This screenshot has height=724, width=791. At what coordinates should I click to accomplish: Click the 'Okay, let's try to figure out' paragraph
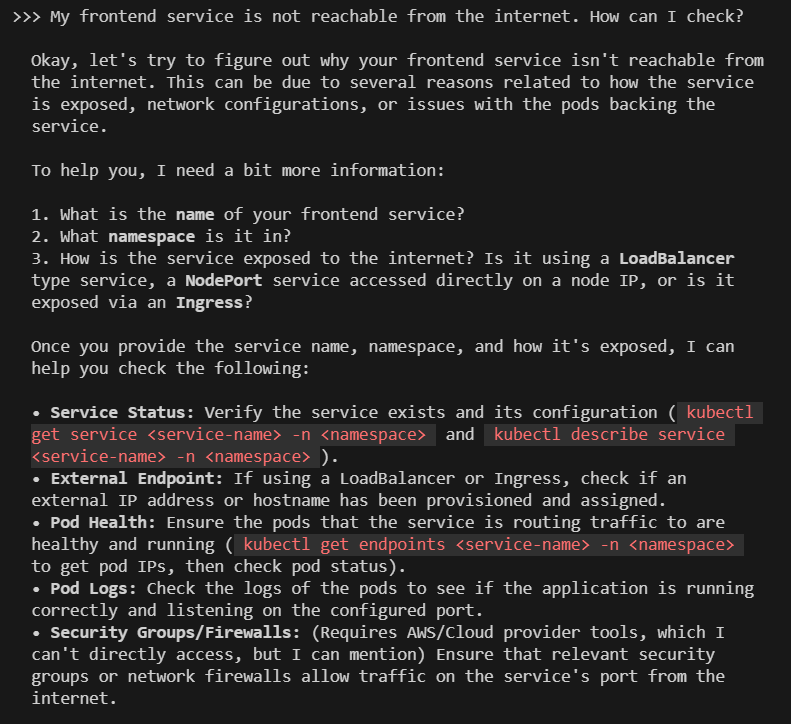[398, 93]
